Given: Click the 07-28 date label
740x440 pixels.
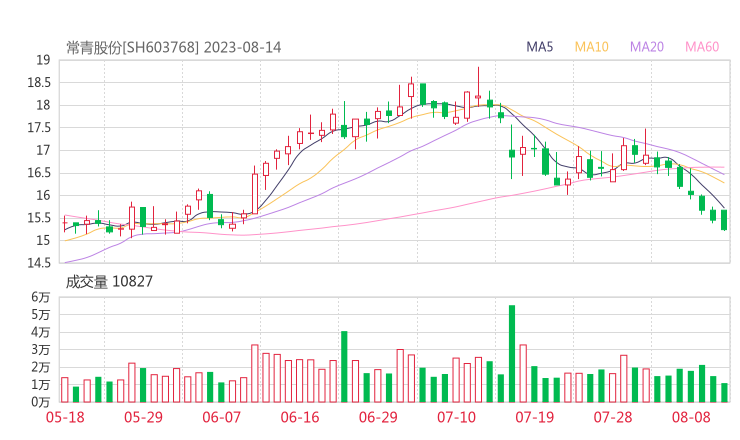Looking at the screenshot, I should pyautogui.click(x=613, y=417).
